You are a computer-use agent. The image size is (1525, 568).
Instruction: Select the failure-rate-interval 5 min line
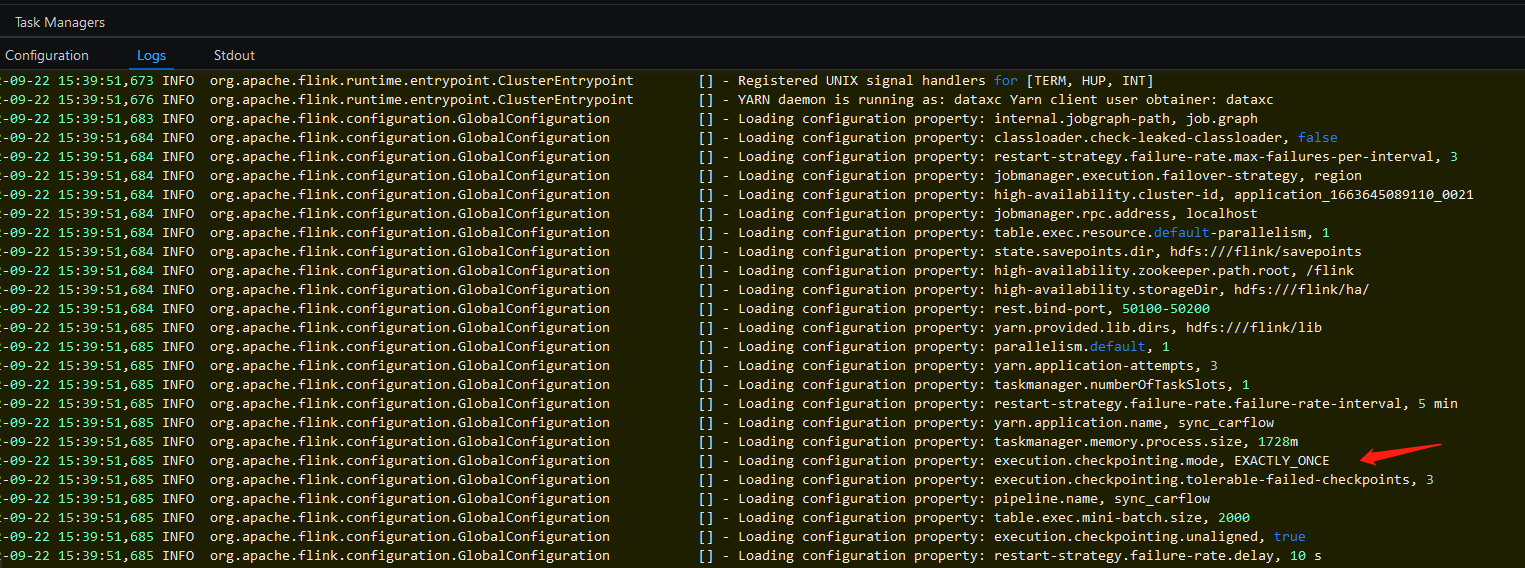(x=729, y=404)
